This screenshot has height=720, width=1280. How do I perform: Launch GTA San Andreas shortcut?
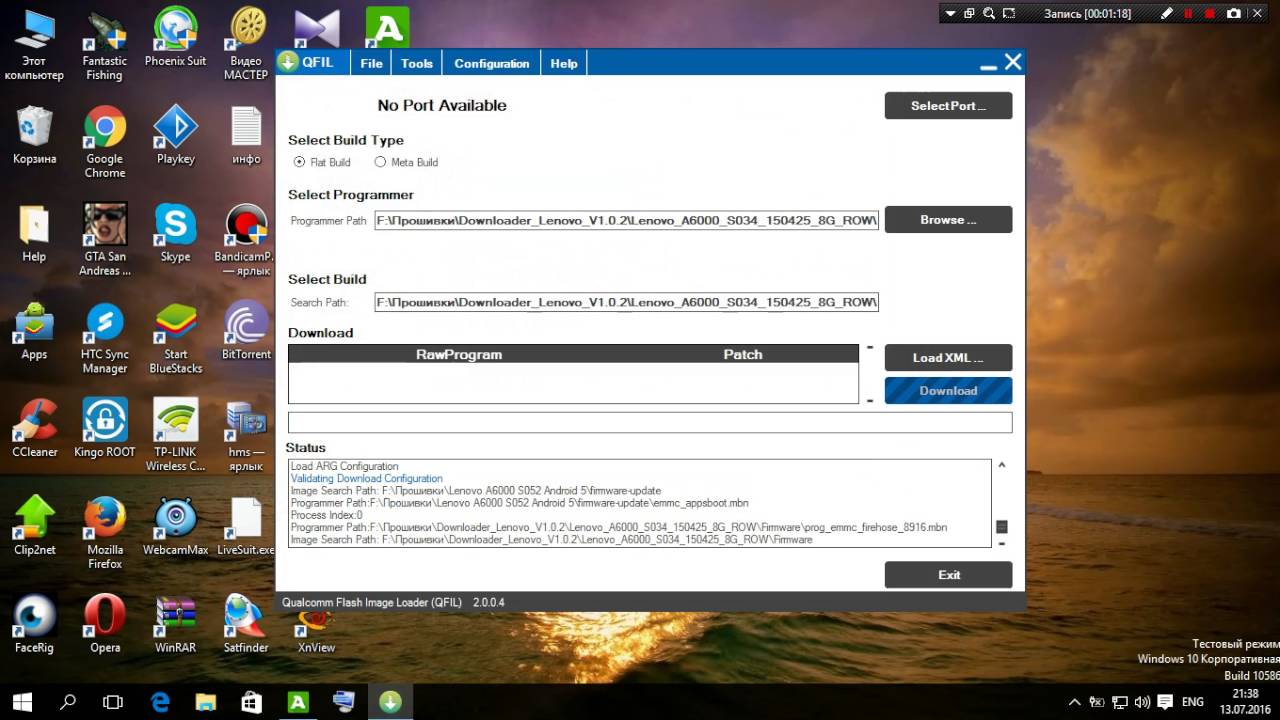pos(104,242)
